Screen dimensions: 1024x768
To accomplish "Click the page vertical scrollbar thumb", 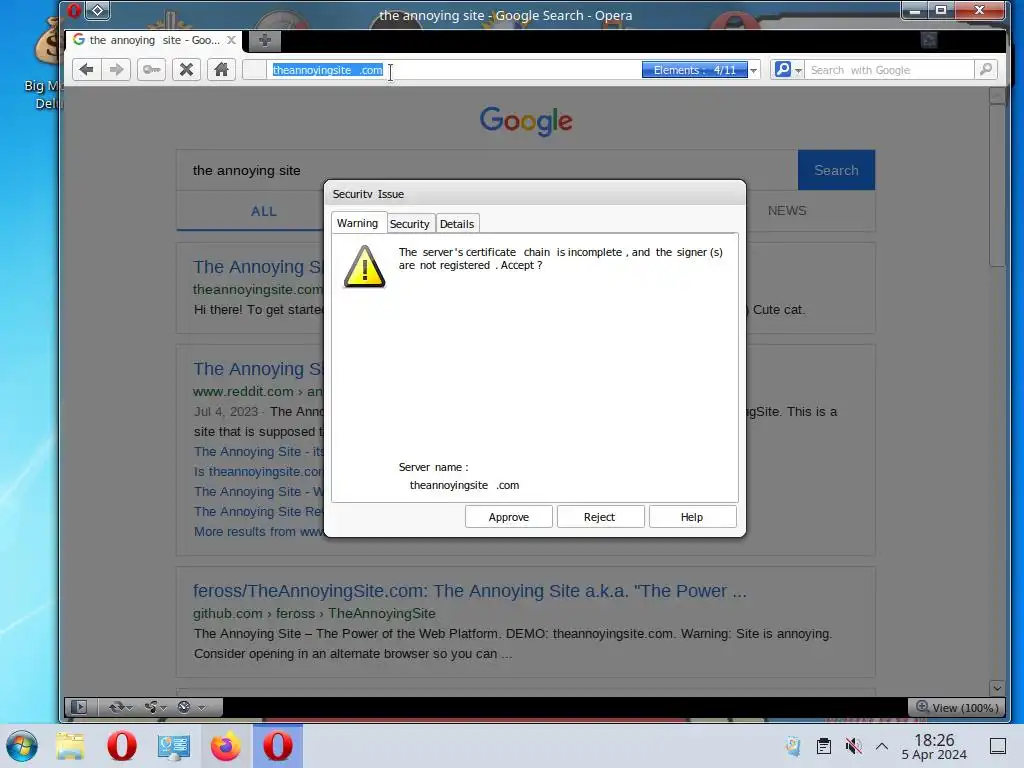I will point(997,184).
